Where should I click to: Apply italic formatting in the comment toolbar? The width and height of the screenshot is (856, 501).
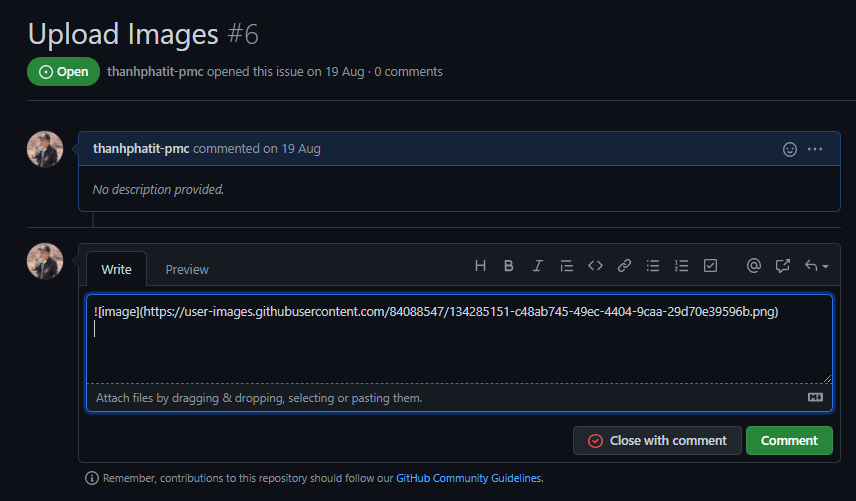pos(538,266)
